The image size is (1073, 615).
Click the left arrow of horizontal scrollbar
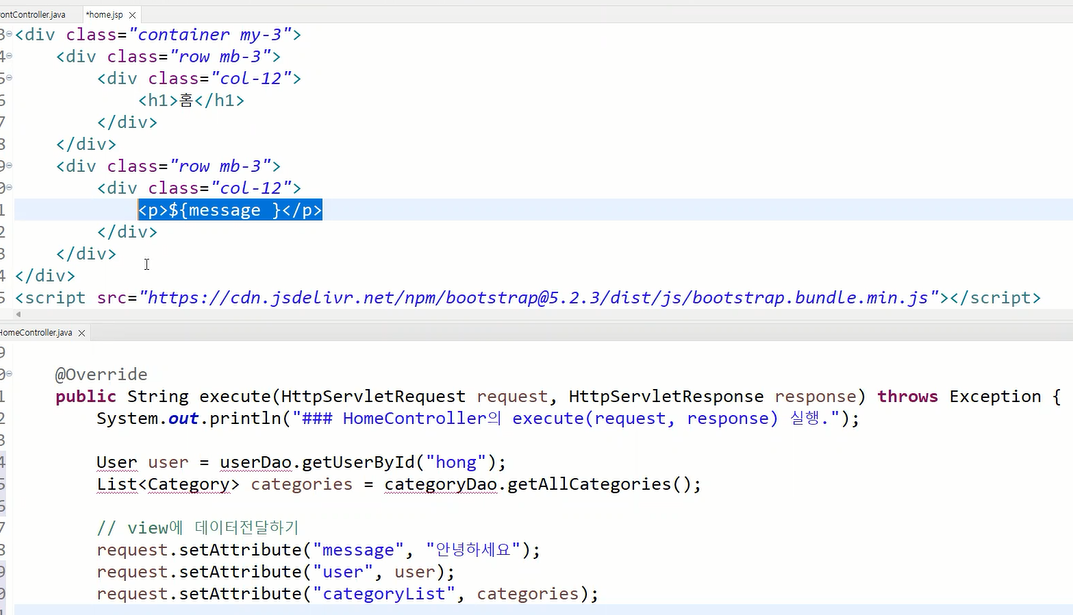pyautogui.click(x=18, y=315)
